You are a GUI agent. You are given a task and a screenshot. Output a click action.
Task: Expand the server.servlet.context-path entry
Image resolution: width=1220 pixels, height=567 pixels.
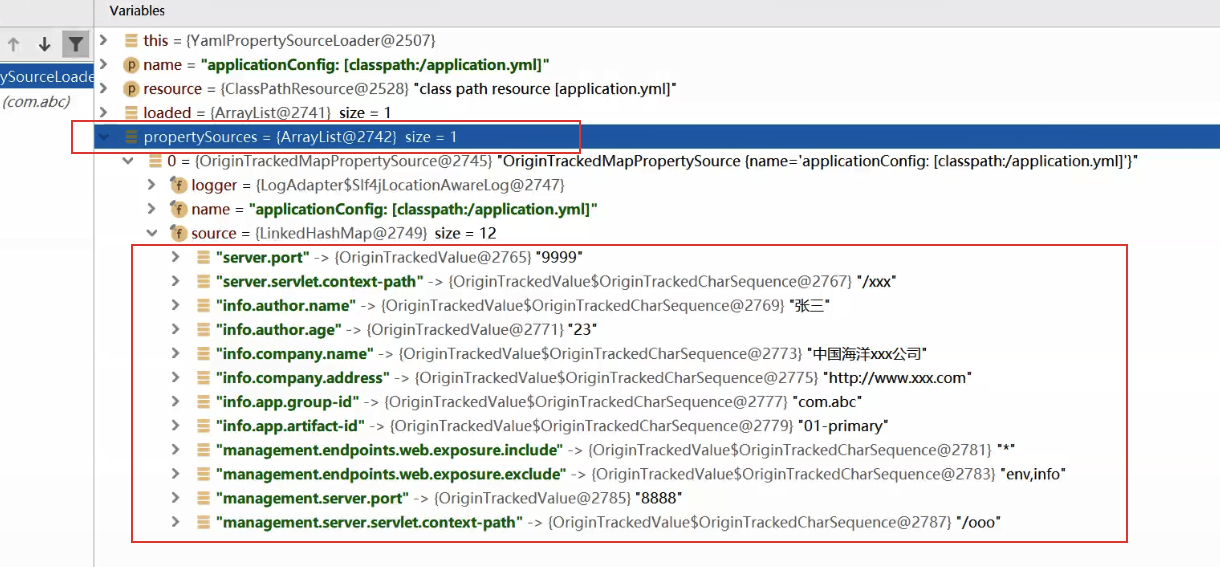click(x=175, y=281)
